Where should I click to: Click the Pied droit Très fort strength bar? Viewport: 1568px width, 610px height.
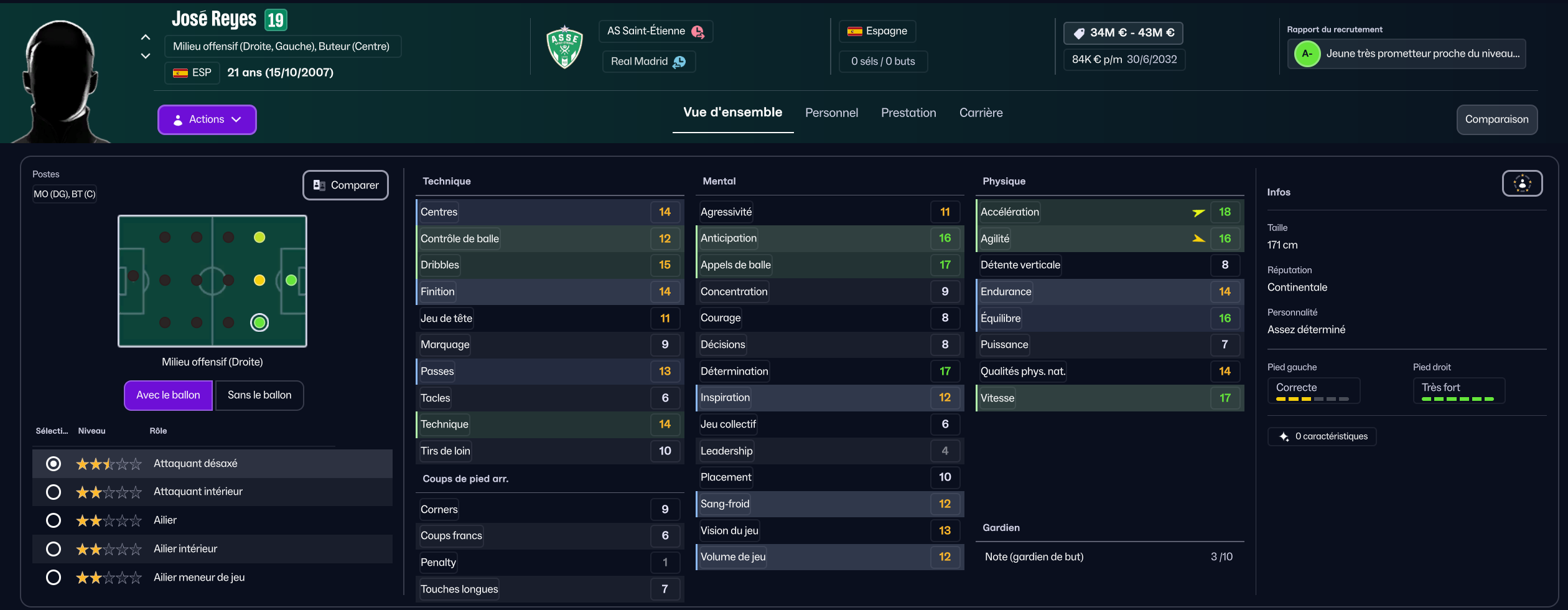1458,398
